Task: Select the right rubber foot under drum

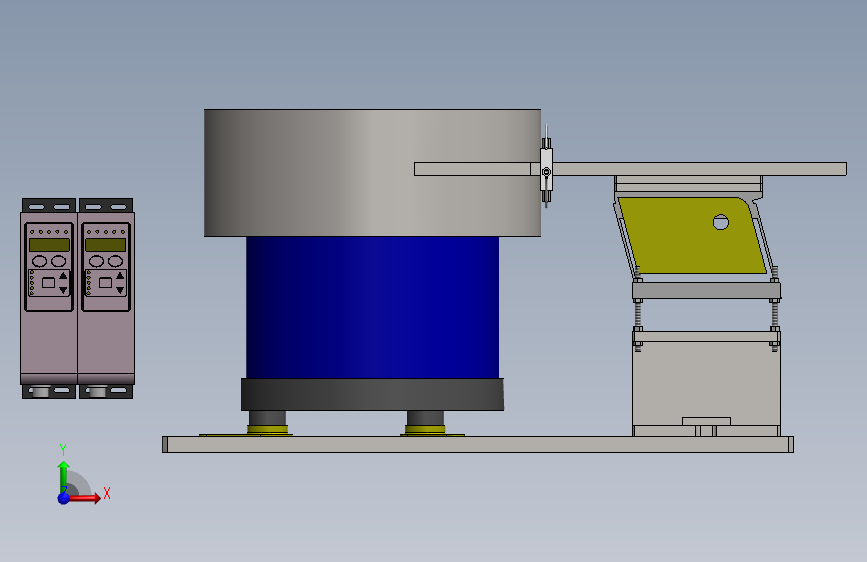Action: pyautogui.click(x=425, y=422)
